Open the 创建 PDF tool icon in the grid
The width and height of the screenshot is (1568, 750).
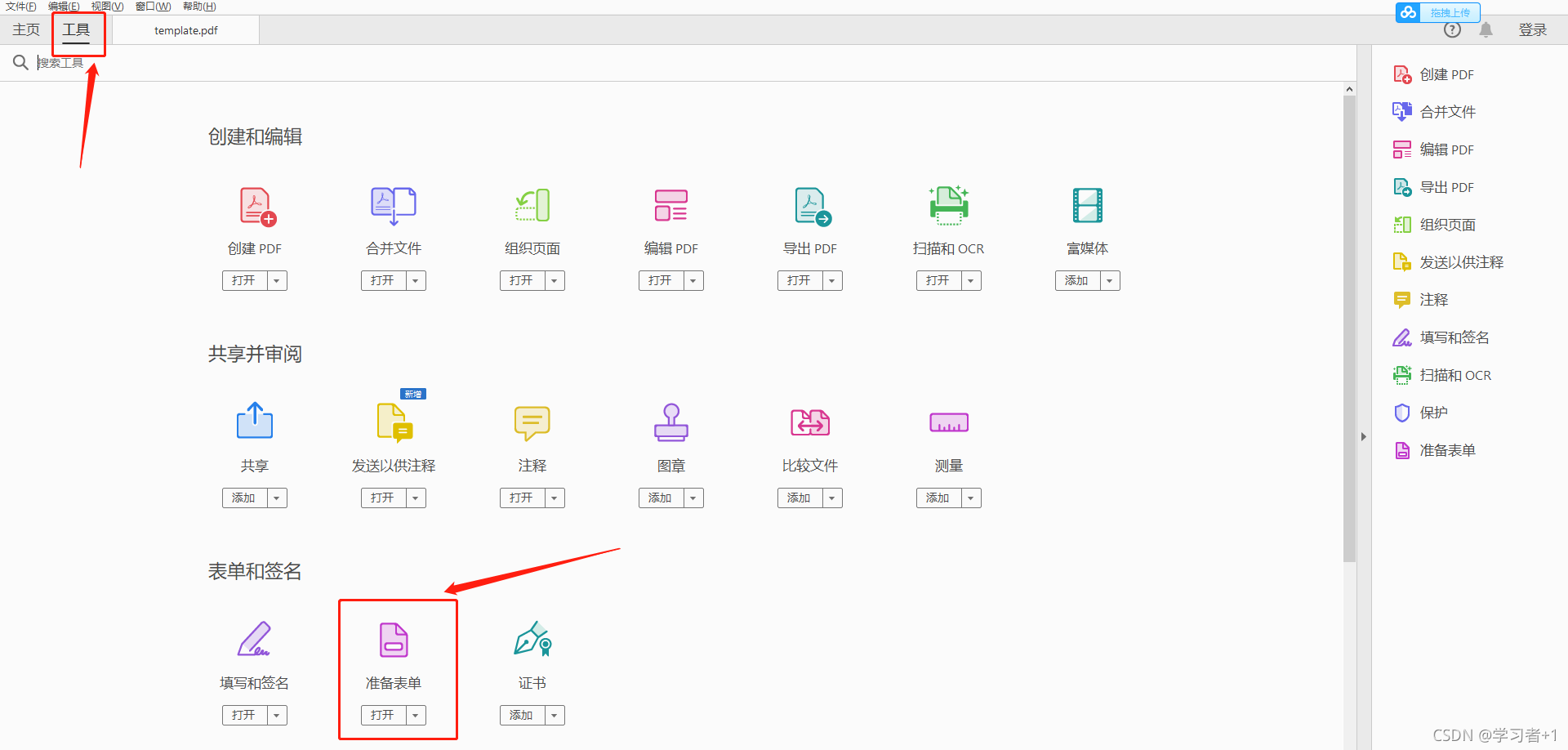(257, 206)
